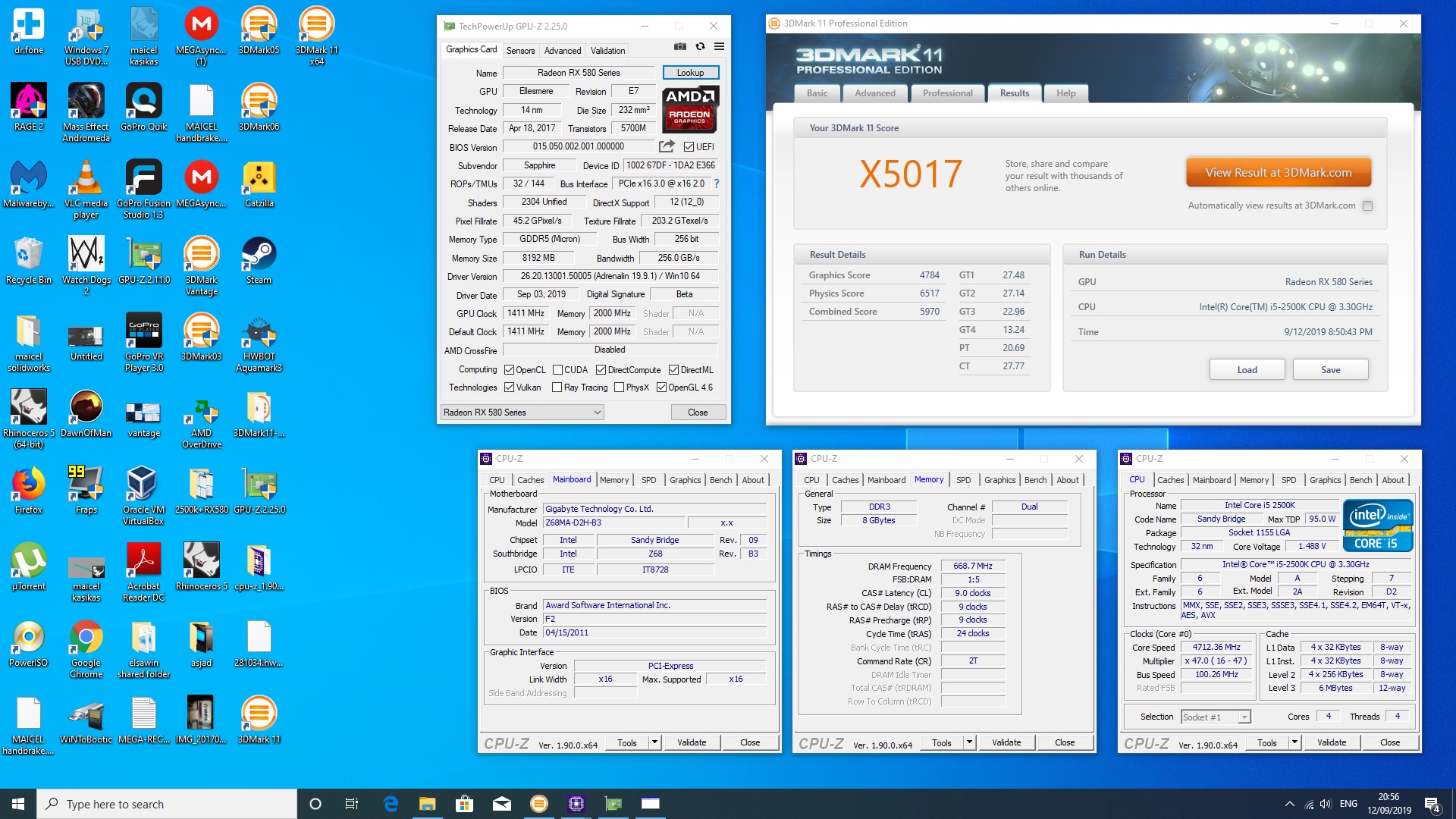Viewport: 1456px width, 819px height.
Task: Click GPU-Z Name field Radeon RX 580
Action: pos(579,73)
